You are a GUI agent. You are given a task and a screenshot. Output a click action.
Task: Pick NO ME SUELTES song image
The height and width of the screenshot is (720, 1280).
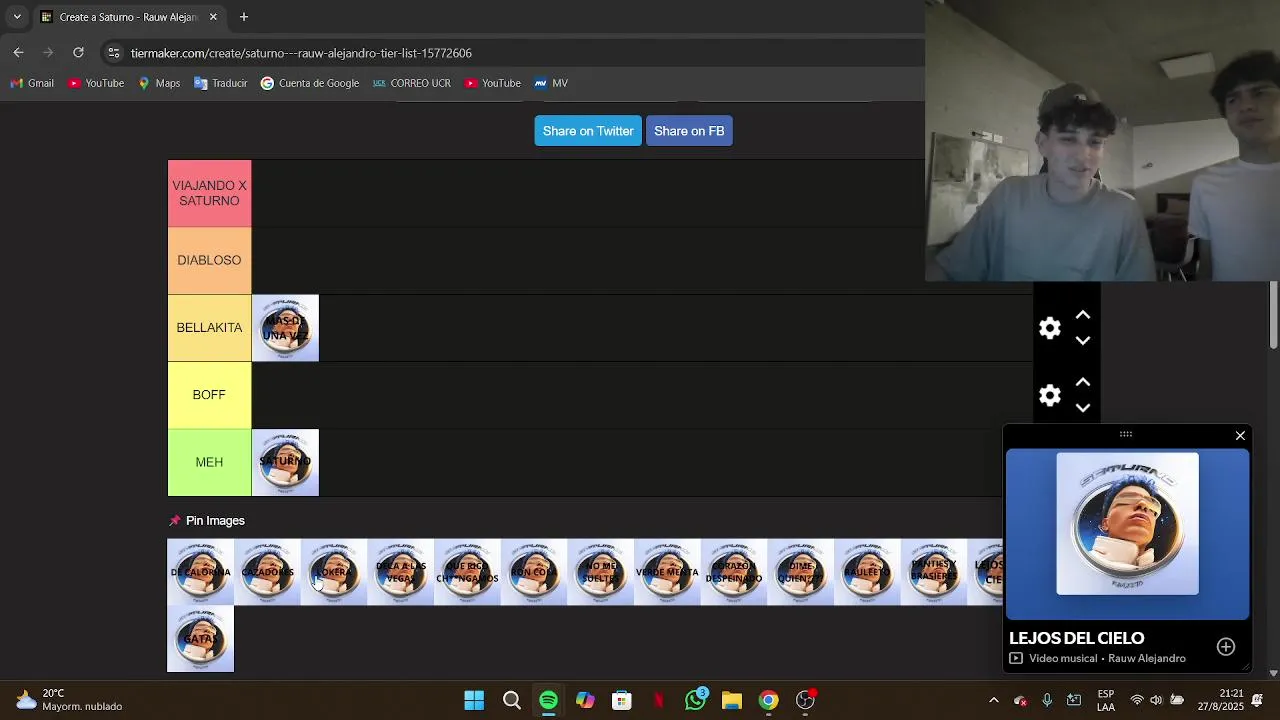click(600, 572)
